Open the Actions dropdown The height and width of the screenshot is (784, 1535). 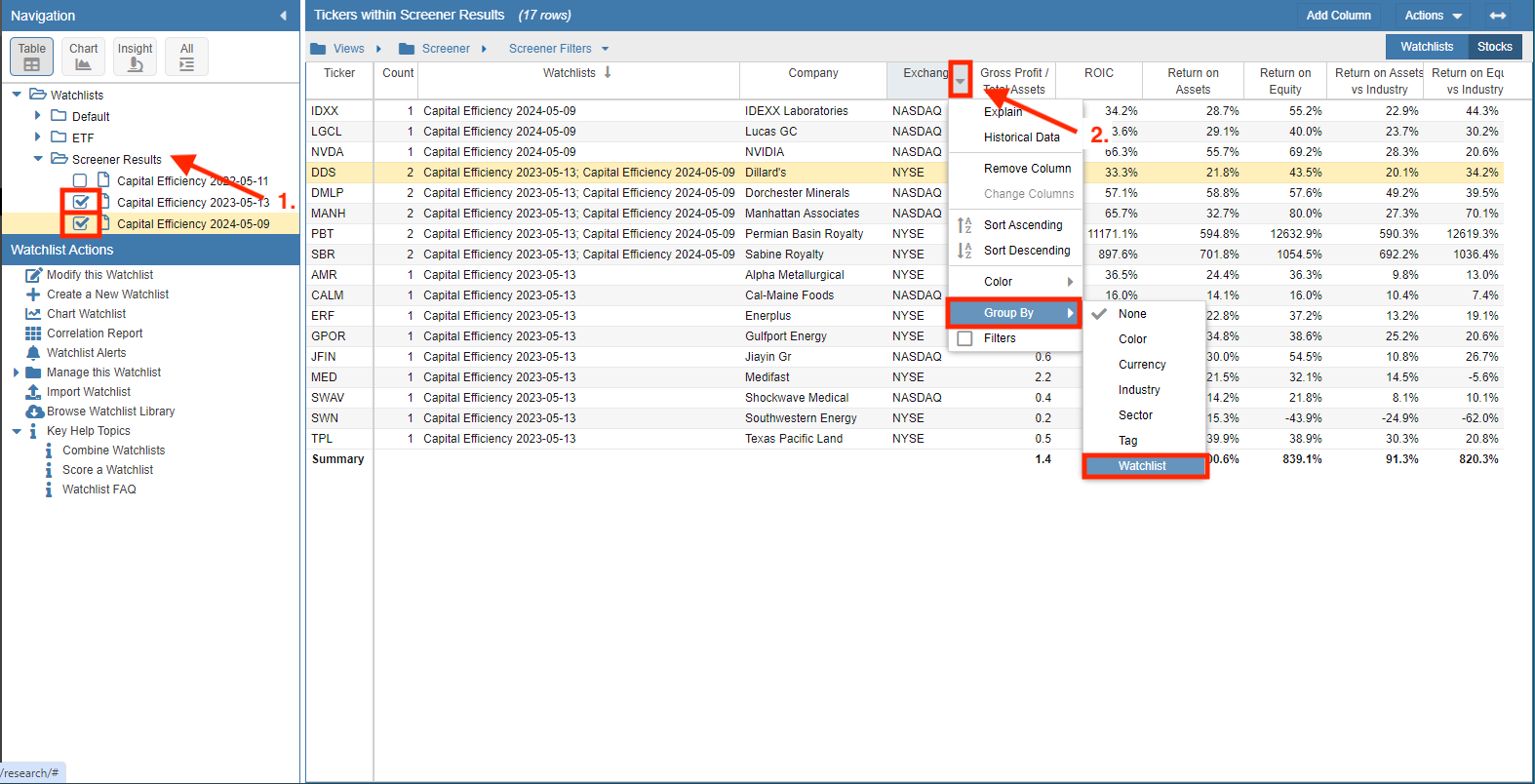(1433, 16)
